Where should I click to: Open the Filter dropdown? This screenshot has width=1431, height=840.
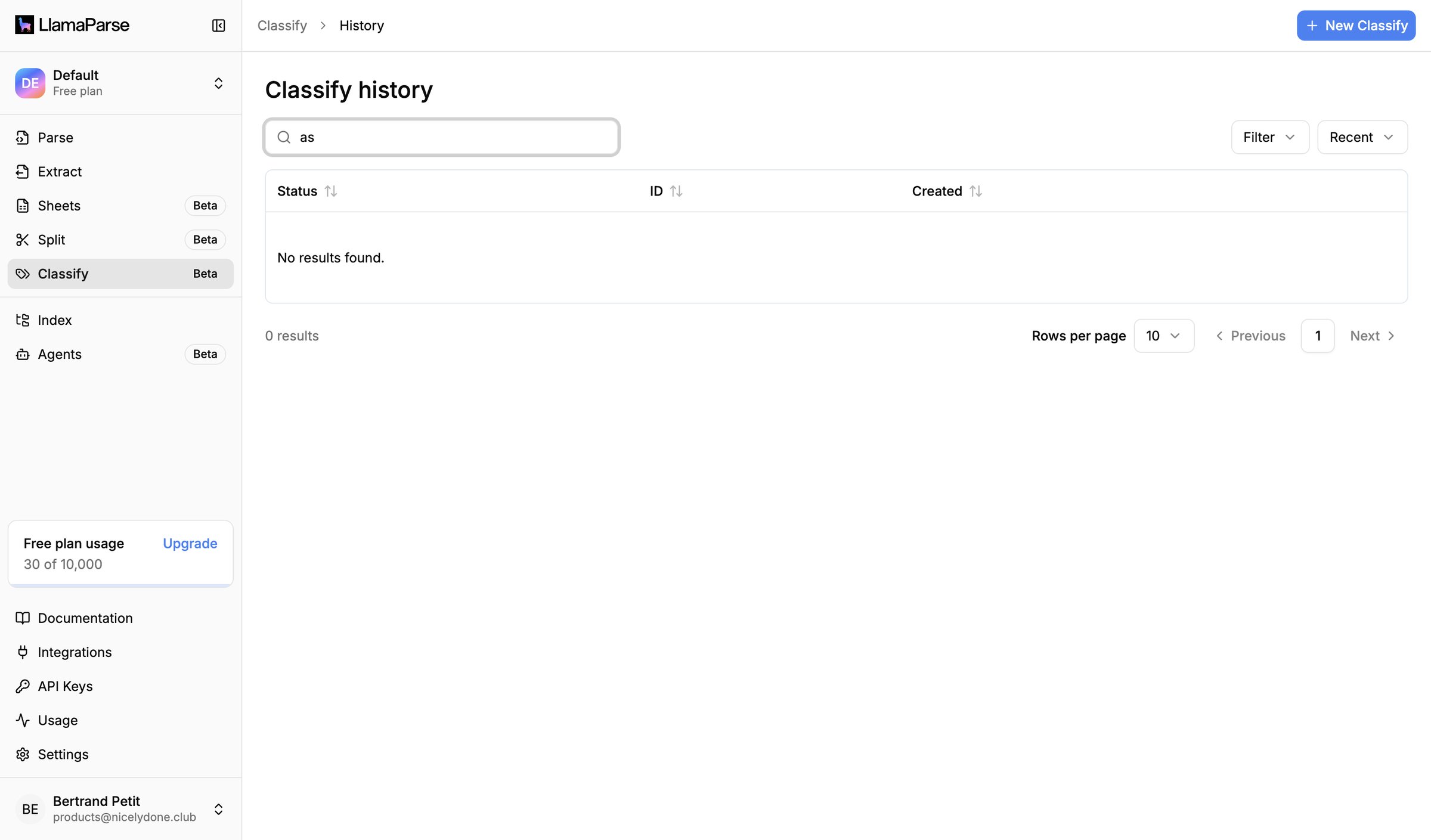1270,137
